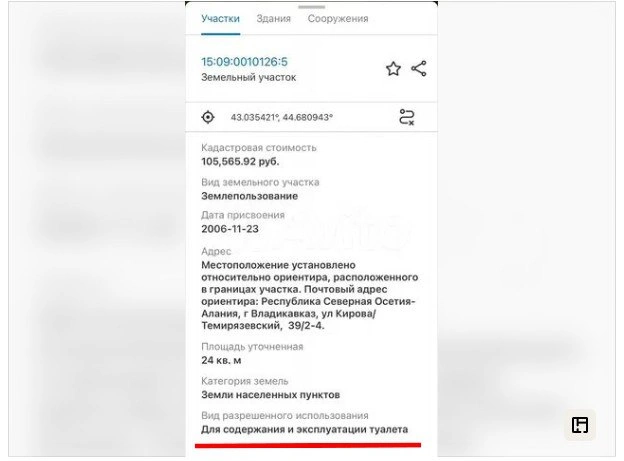Center the map using the crosshair location icon
This screenshot has width=624, height=461.
point(208,117)
